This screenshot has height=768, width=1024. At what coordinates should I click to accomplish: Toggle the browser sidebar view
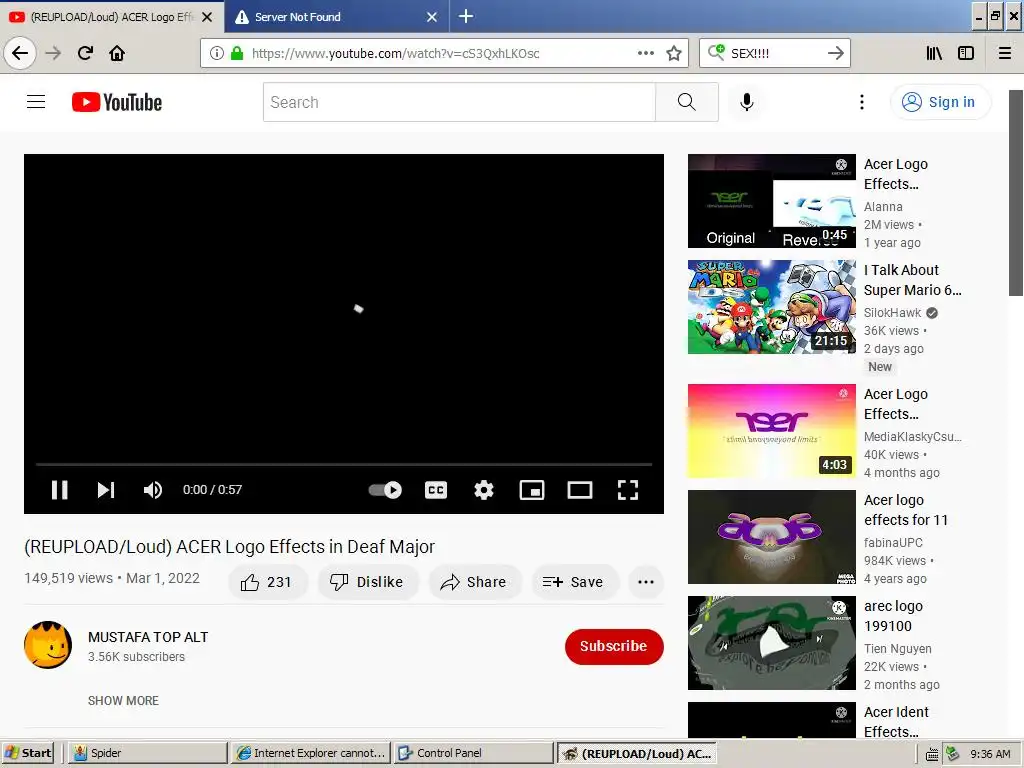966,54
